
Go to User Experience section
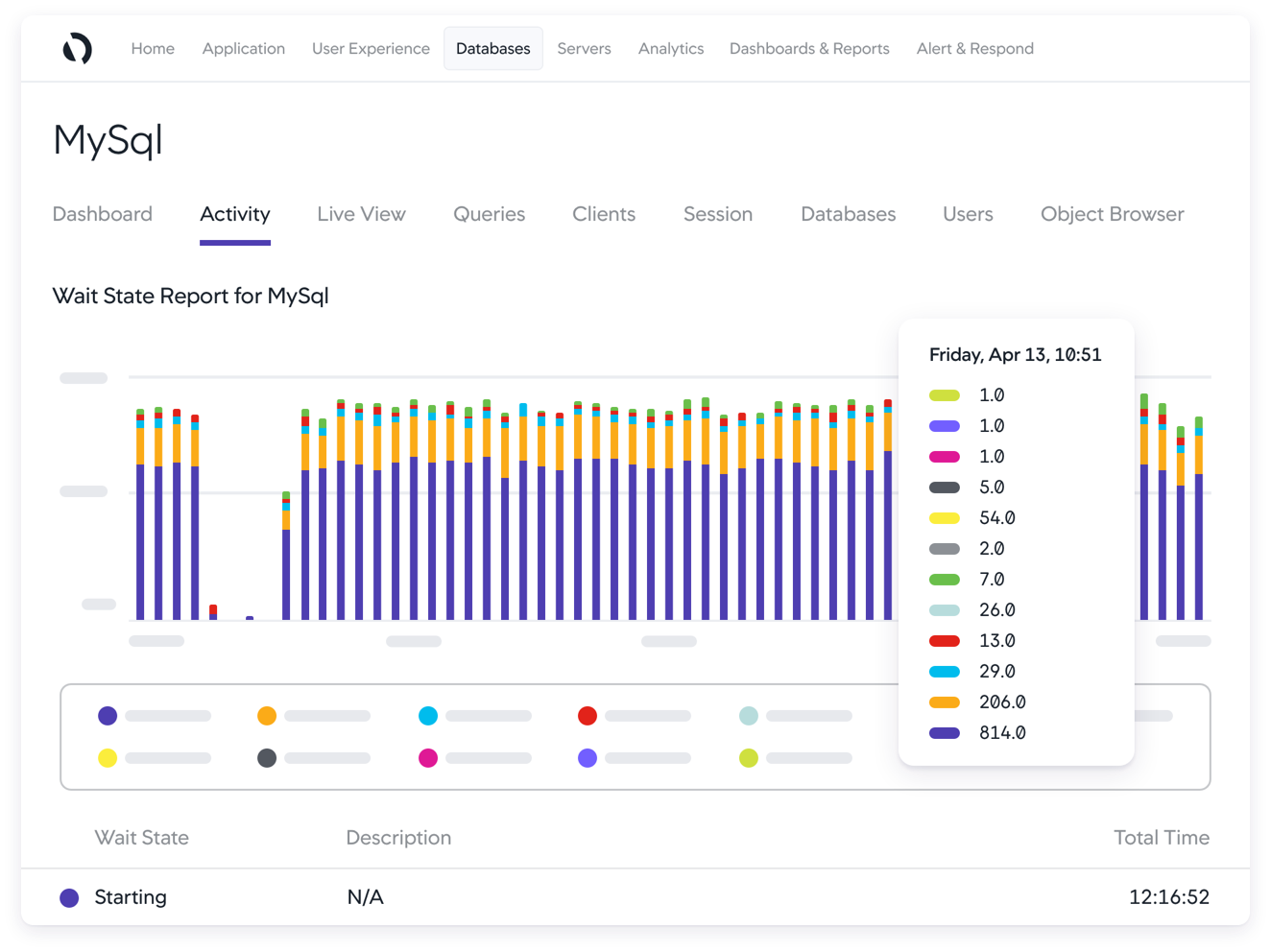(x=371, y=49)
